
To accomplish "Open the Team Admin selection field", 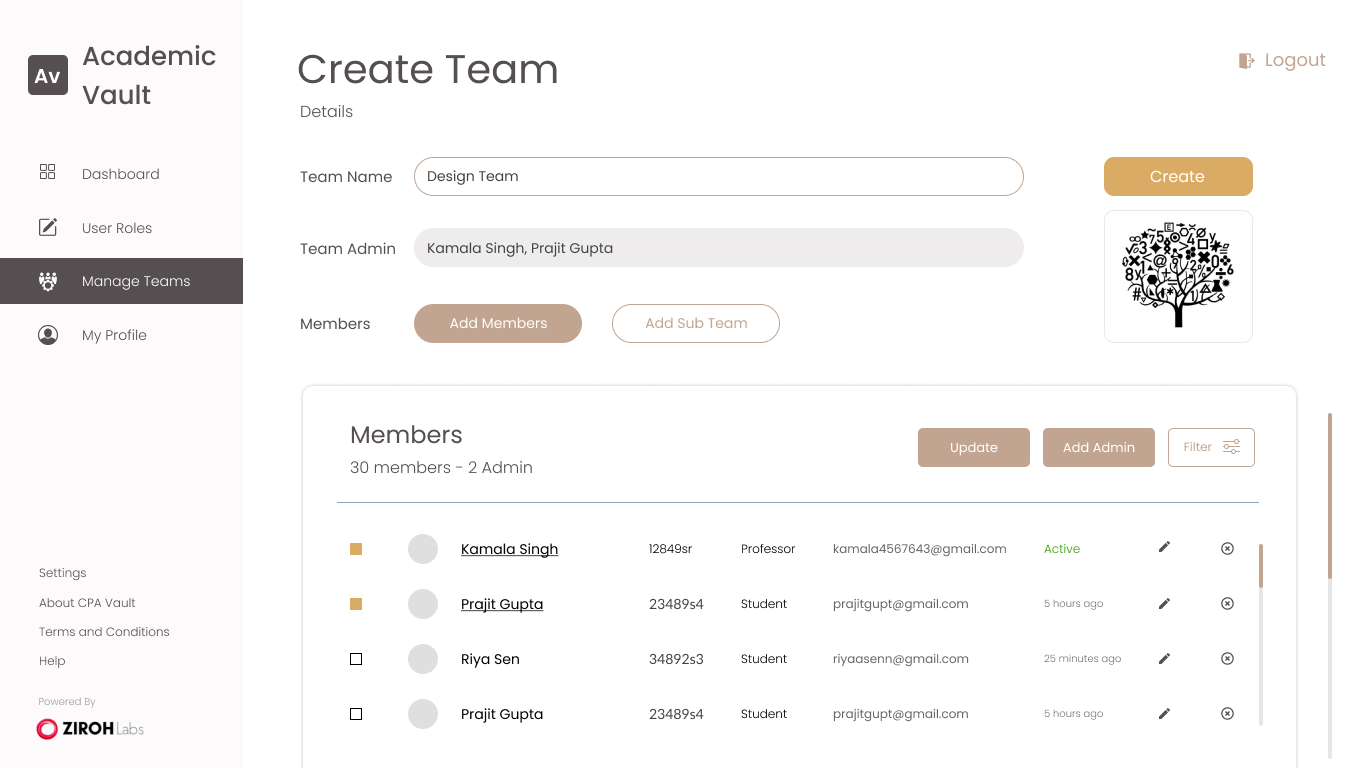I will tap(718, 248).
